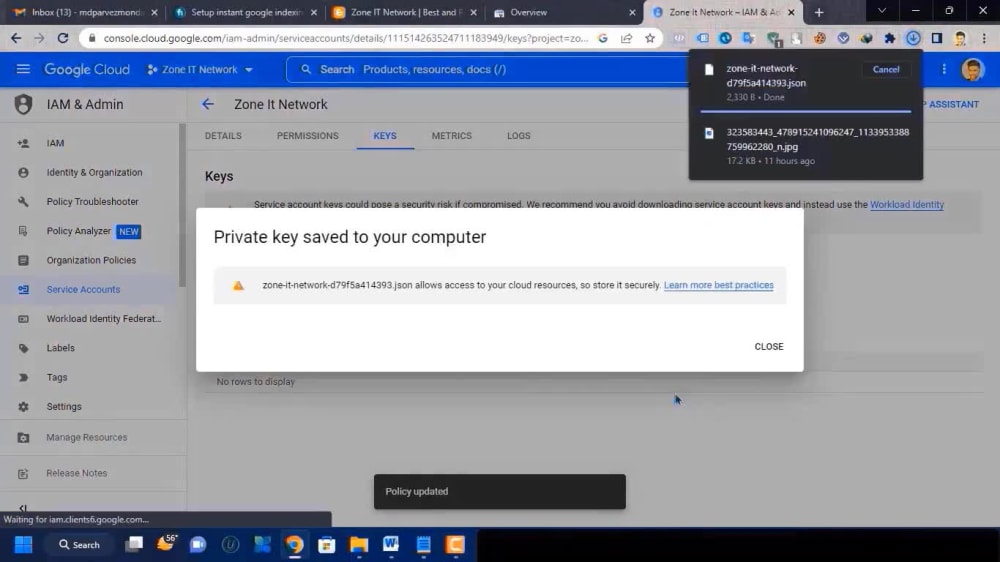
Task: Open Learn more best practices link
Action: click(719, 285)
